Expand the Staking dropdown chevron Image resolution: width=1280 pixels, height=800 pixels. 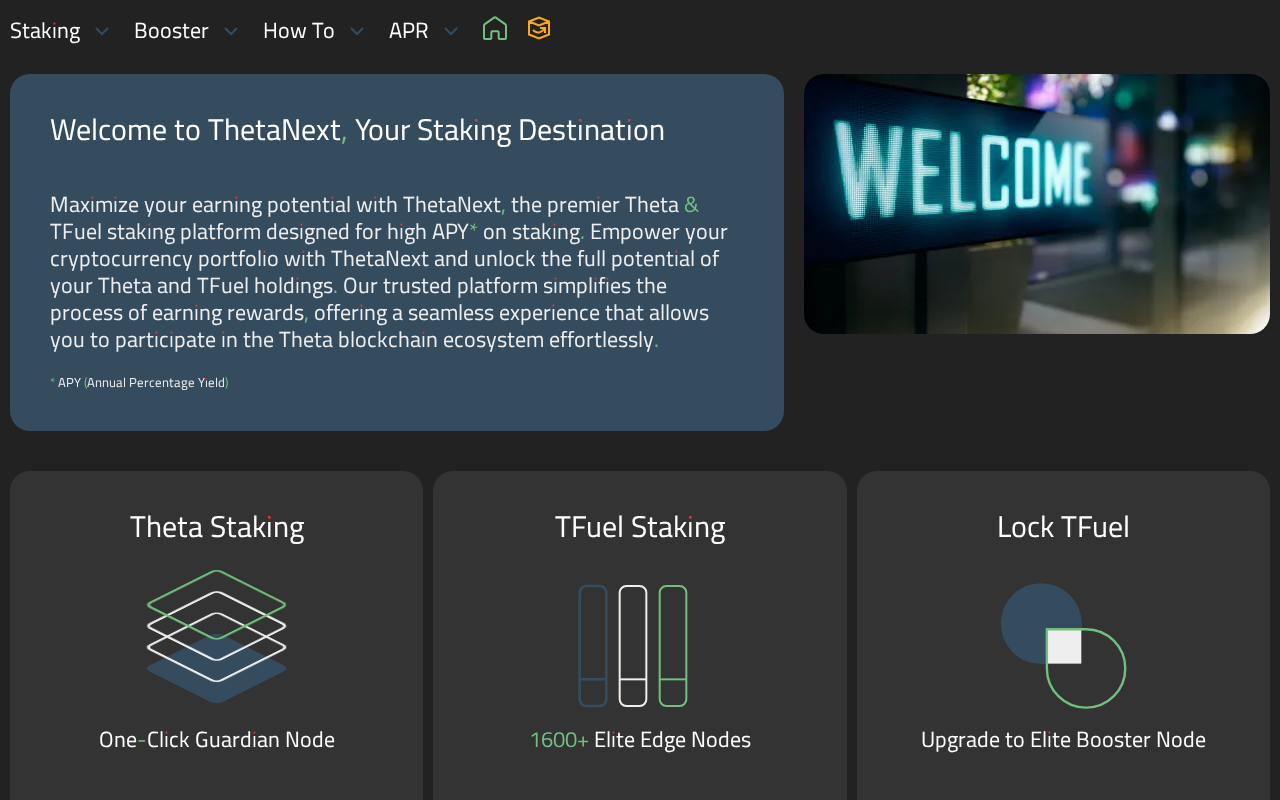point(101,32)
